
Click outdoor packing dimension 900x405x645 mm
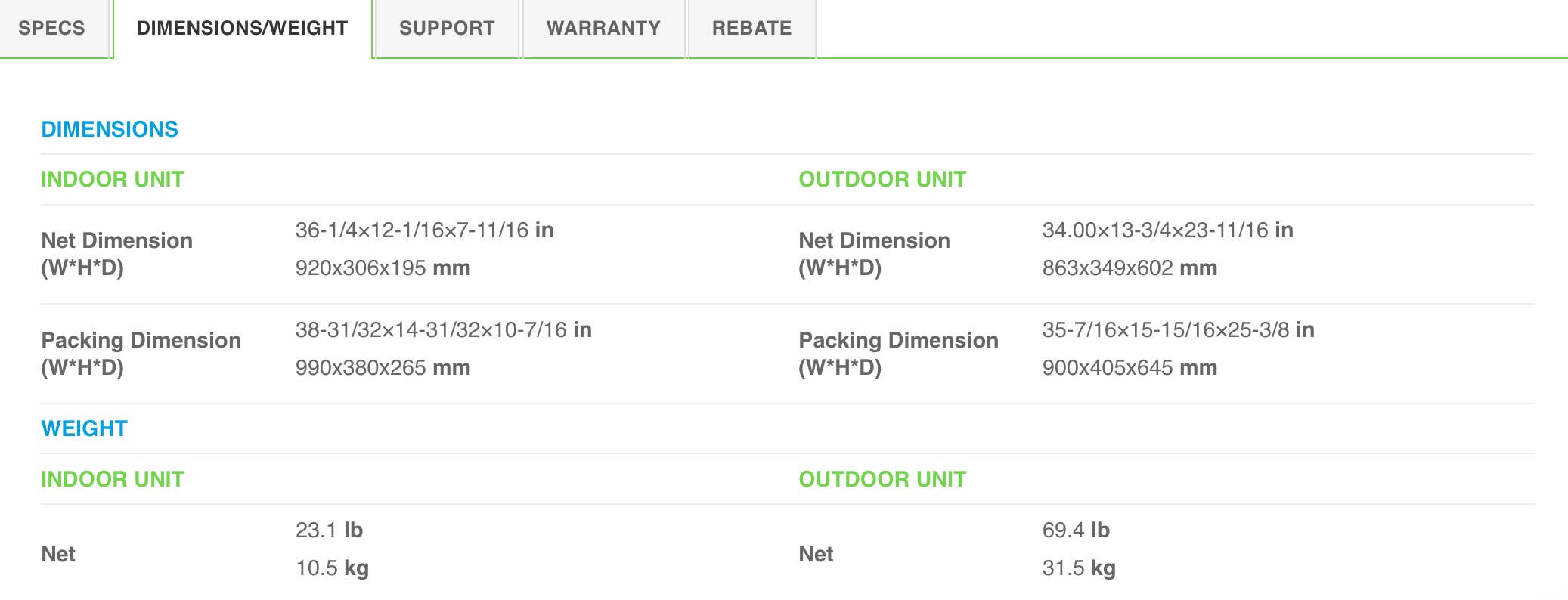tap(1130, 368)
